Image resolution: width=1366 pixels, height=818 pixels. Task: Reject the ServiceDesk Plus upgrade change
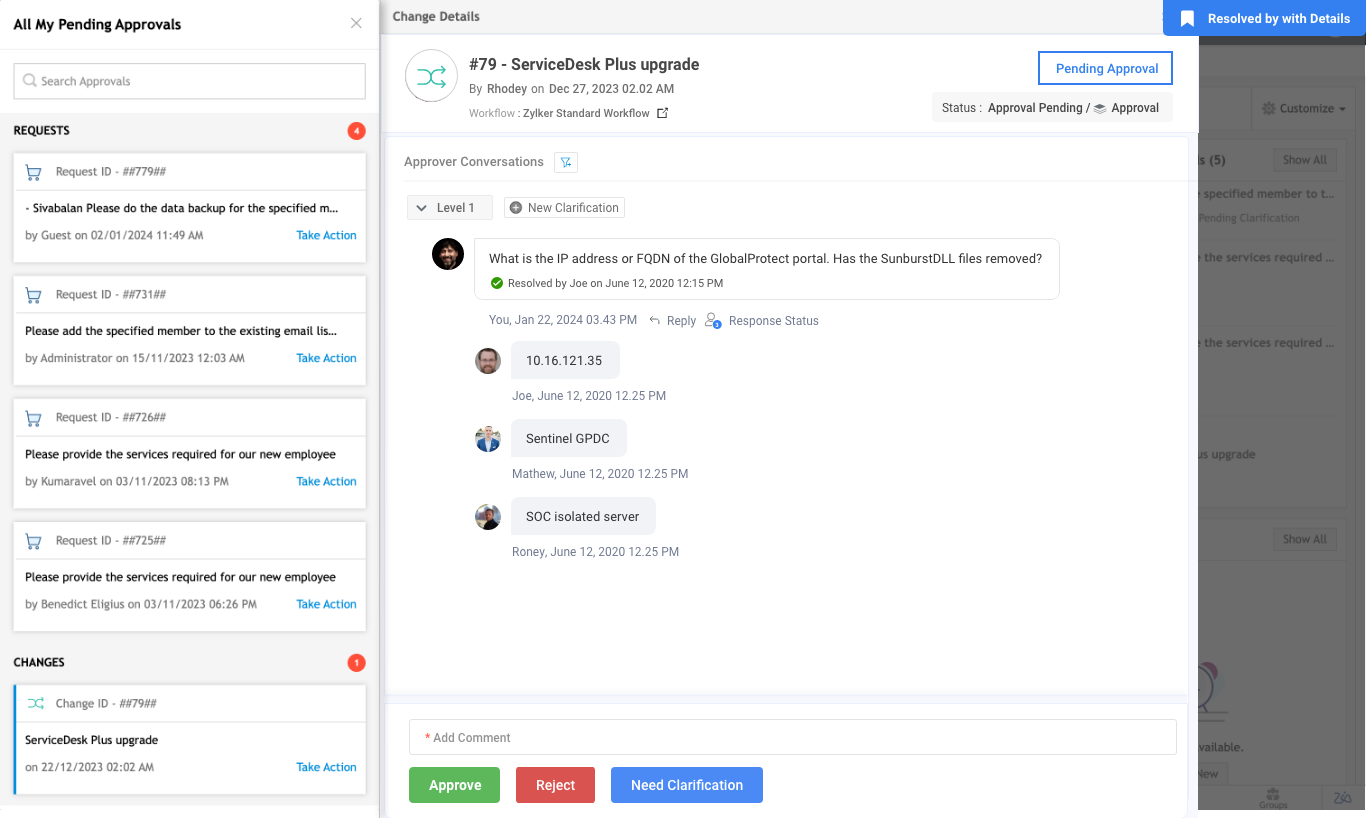pyautogui.click(x=555, y=785)
